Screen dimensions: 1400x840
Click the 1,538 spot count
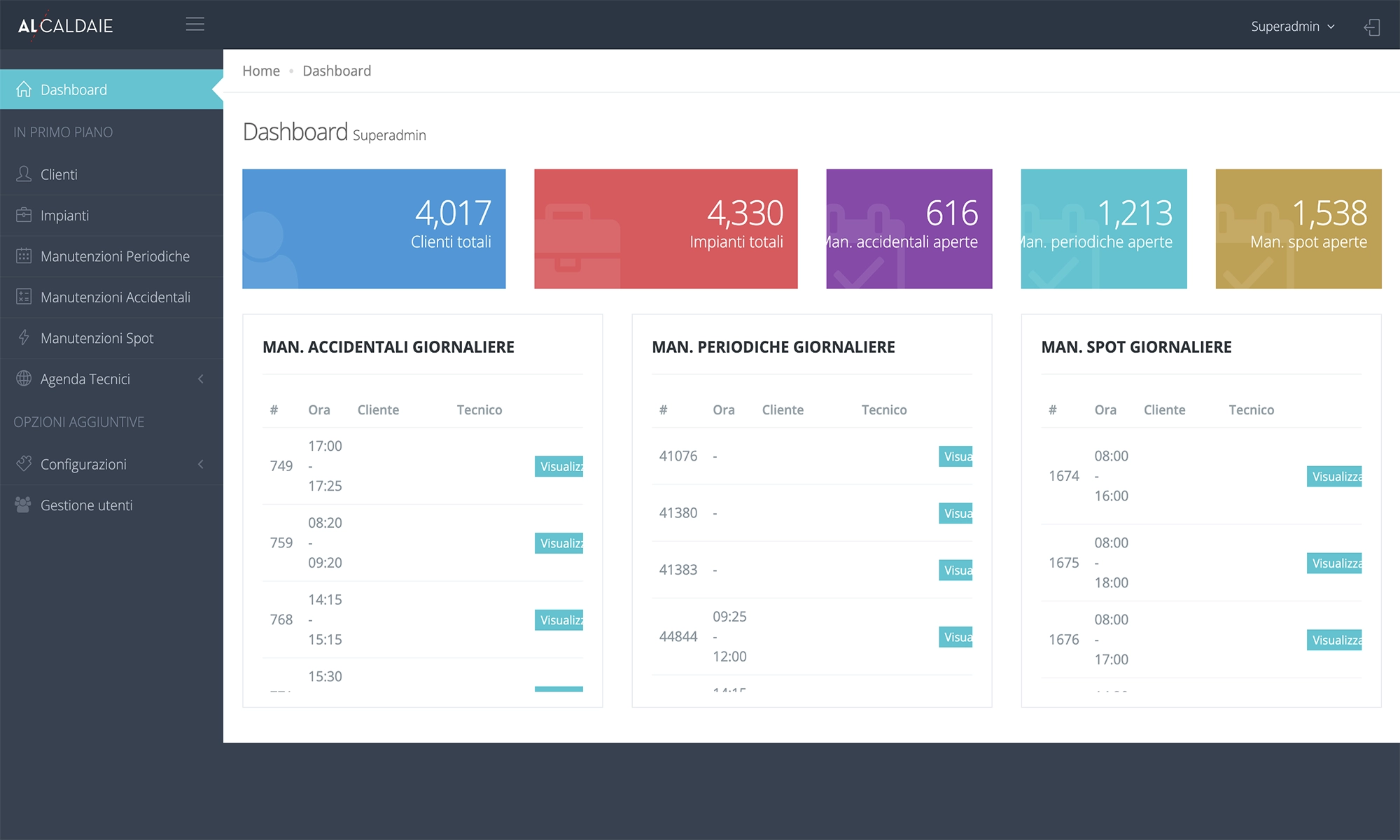(1329, 213)
